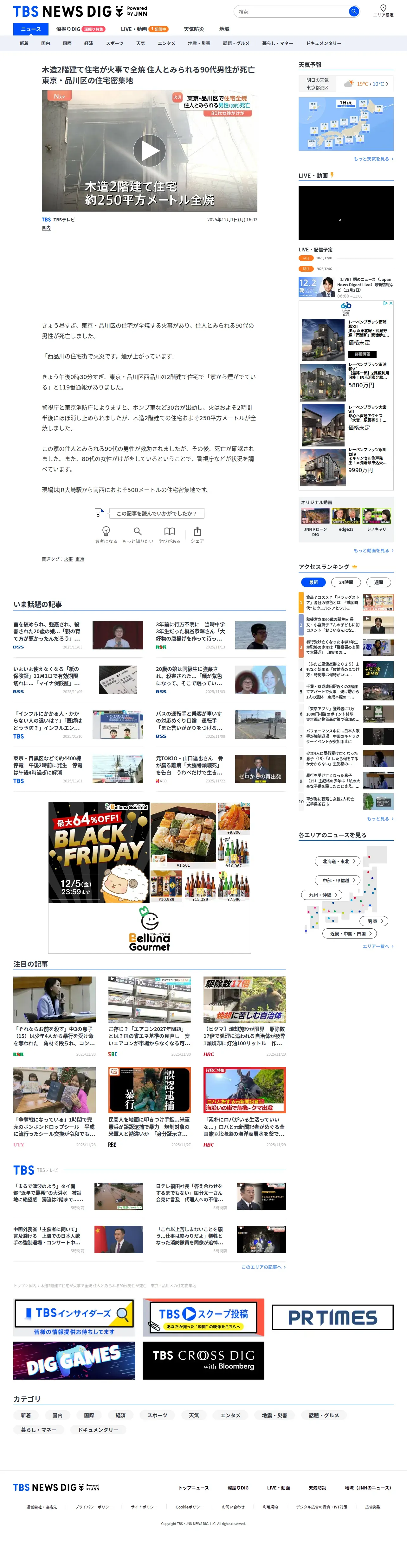
Task: Open the Japan weather map thumbnail
Action: click(346, 124)
